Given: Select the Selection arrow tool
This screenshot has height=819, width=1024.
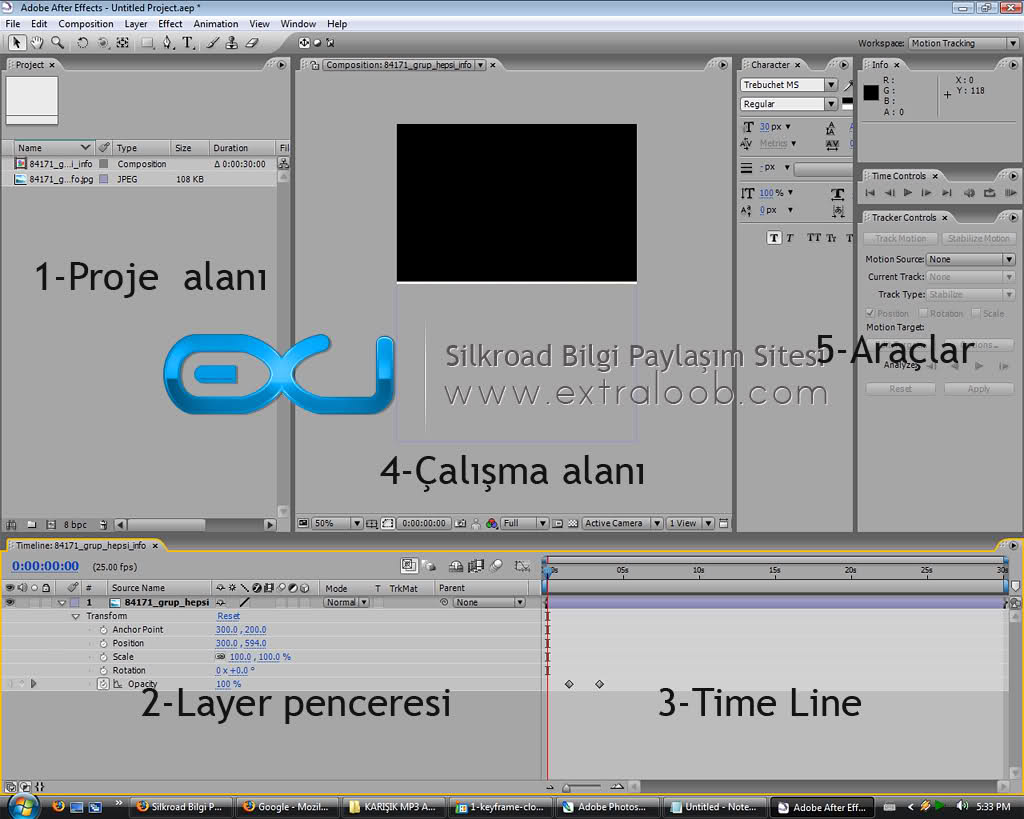Looking at the screenshot, I should 16,43.
